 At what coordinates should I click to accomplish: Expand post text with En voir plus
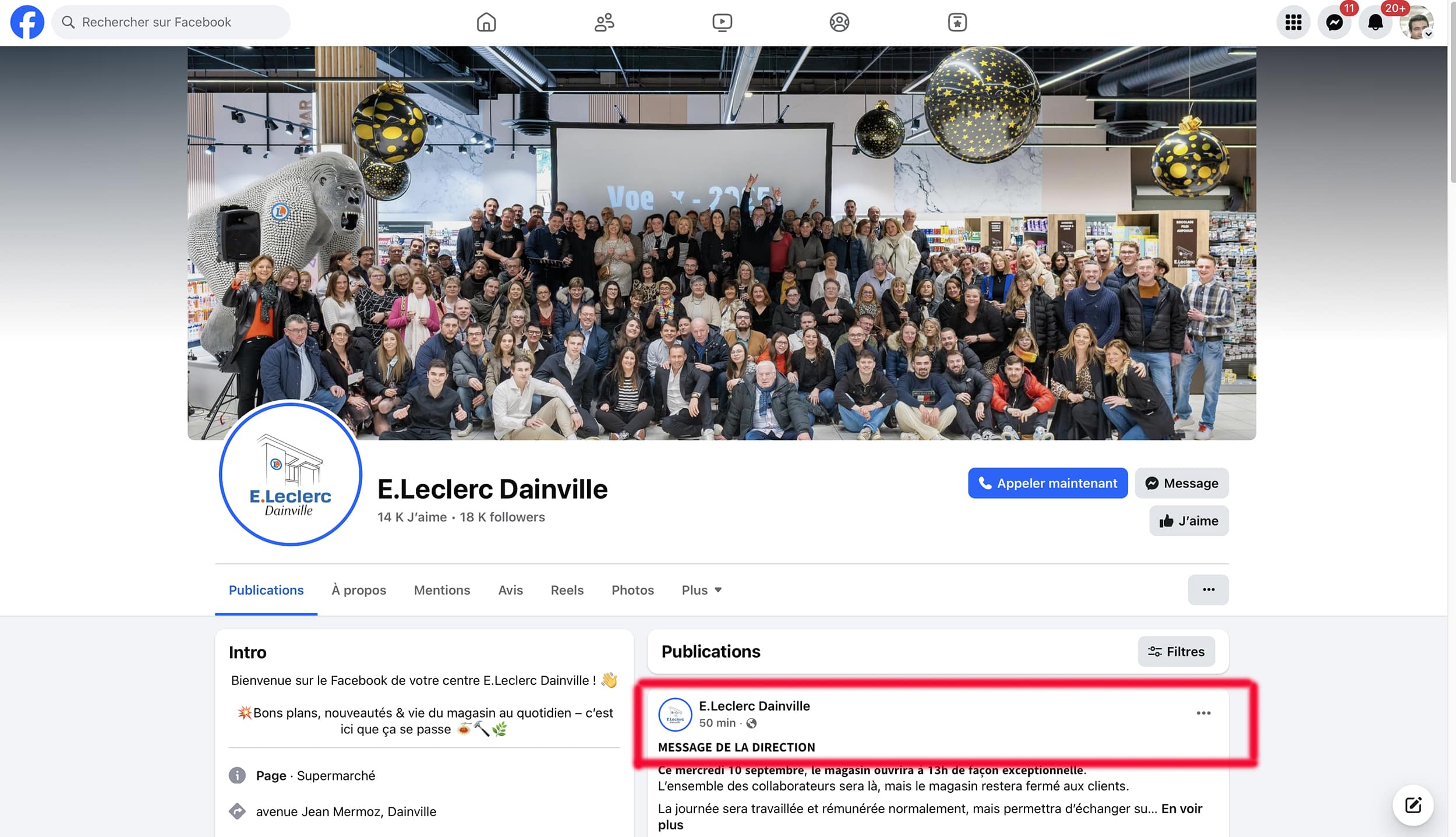1181,808
